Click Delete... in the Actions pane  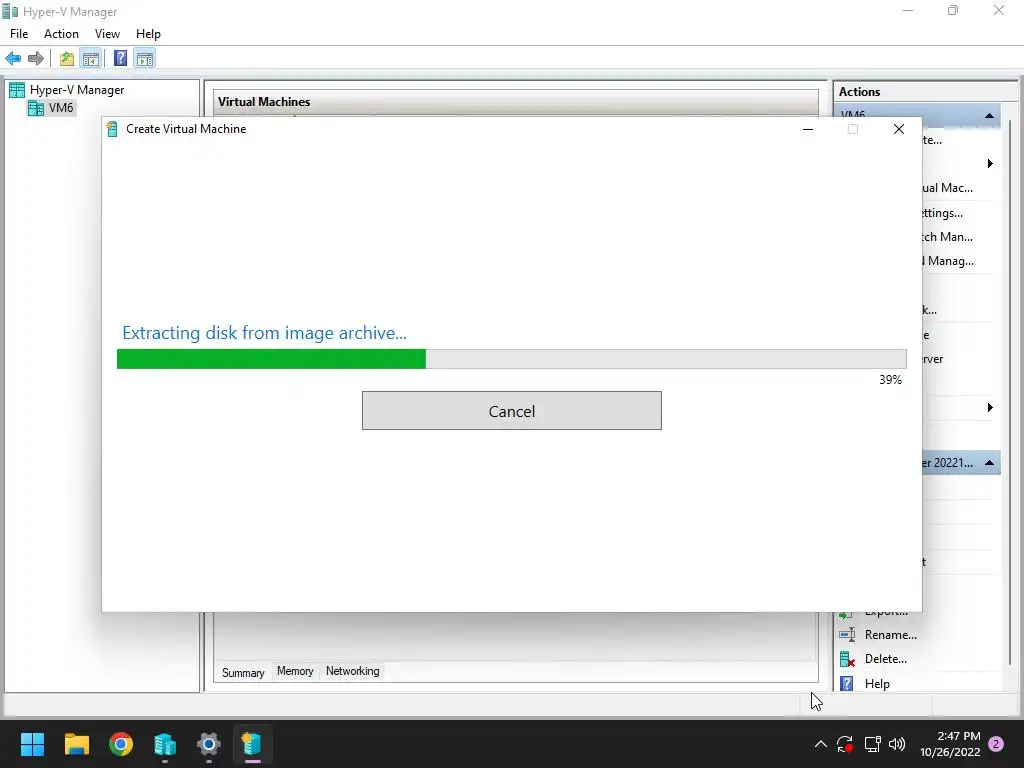[x=886, y=659]
